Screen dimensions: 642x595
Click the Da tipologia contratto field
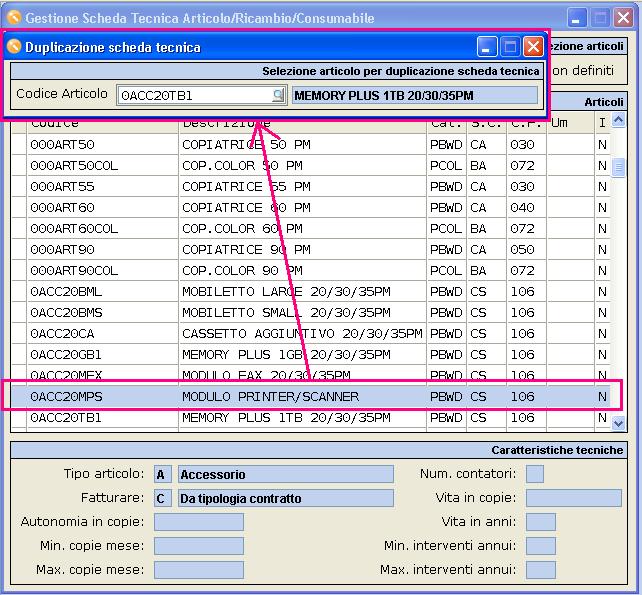point(286,498)
